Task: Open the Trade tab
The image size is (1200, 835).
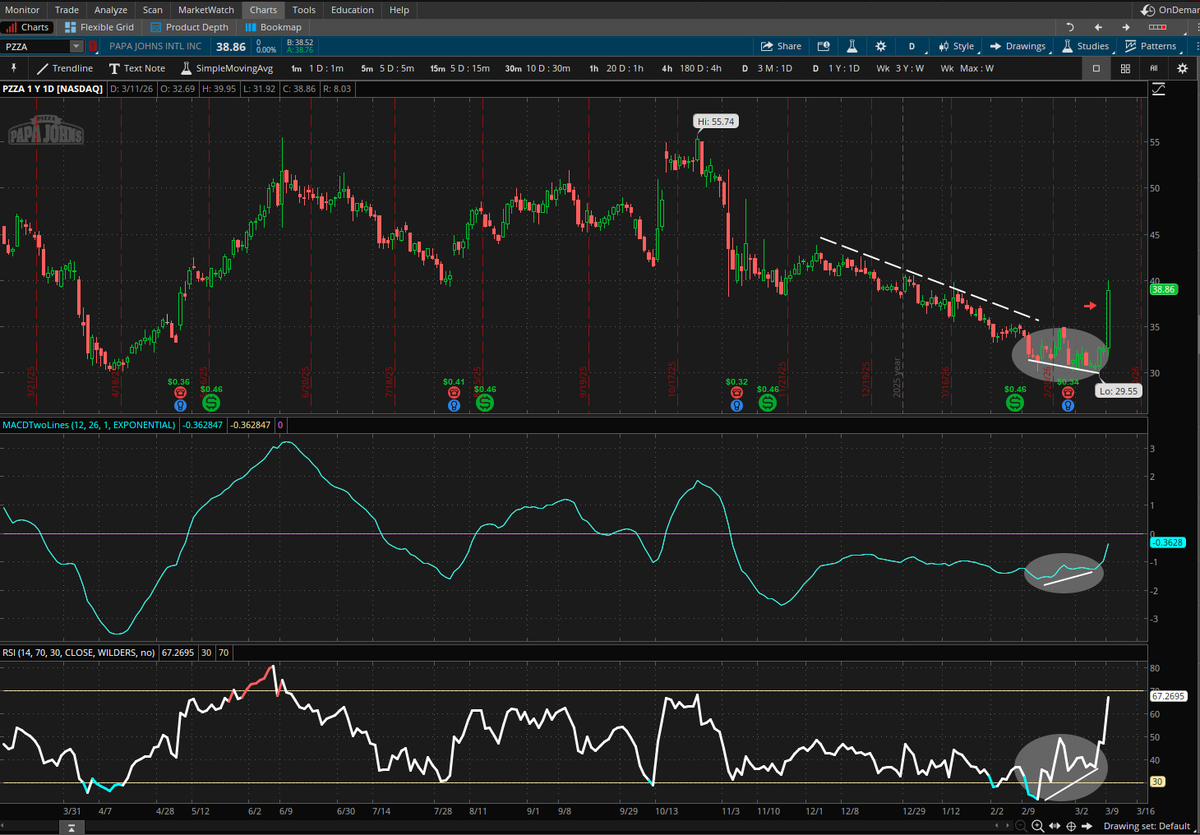Action: [67, 9]
